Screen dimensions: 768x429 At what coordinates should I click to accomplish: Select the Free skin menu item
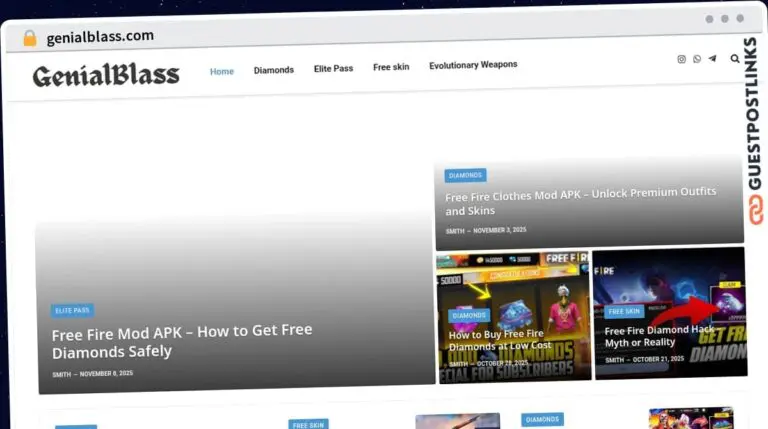coord(391,67)
